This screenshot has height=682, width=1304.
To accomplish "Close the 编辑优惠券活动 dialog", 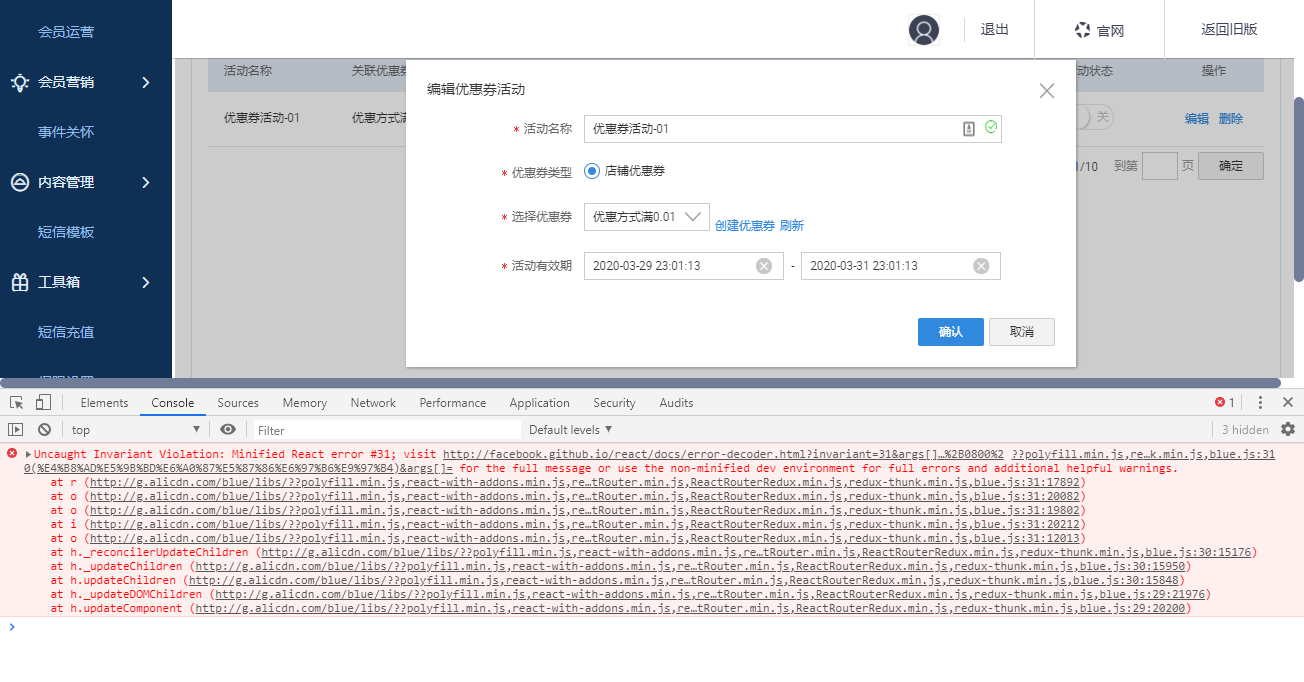I will tap(1047, 91).
